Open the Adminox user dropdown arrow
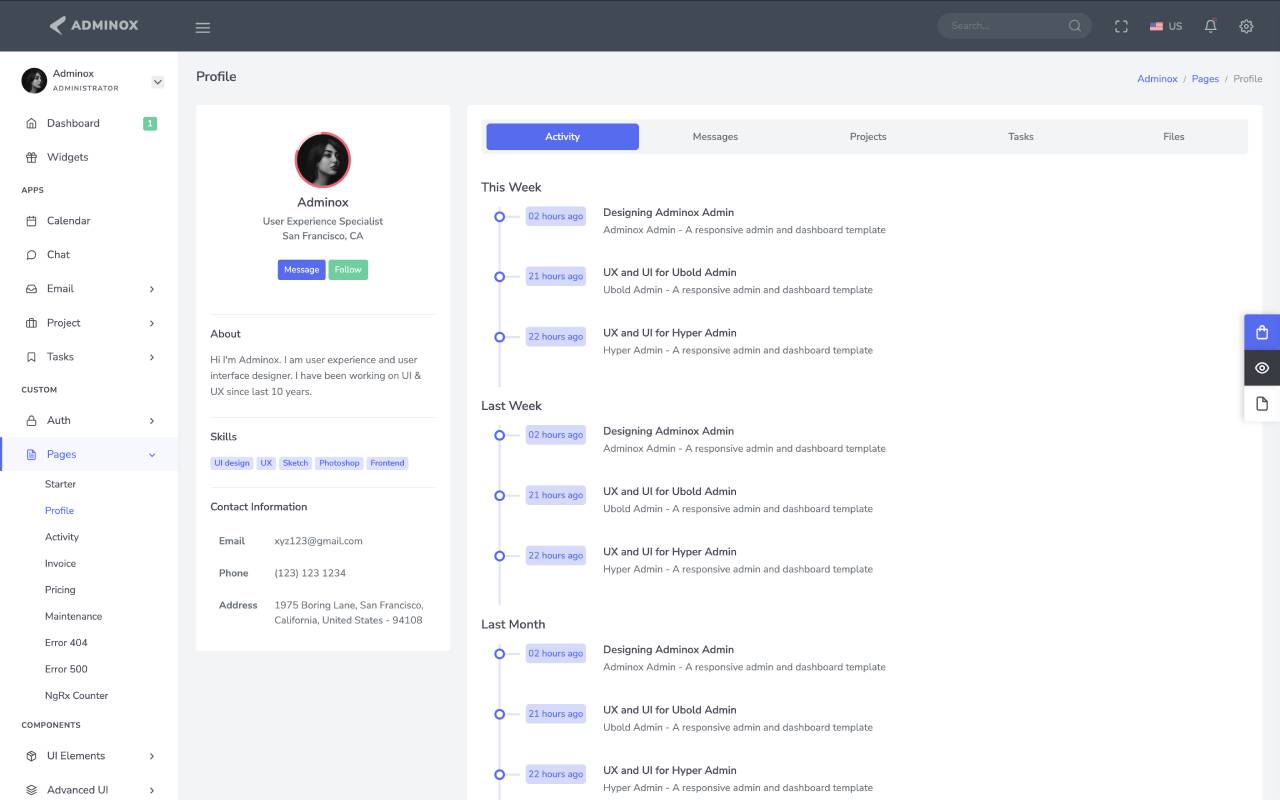The image size is (1280, 800). [x=157, y=82]
